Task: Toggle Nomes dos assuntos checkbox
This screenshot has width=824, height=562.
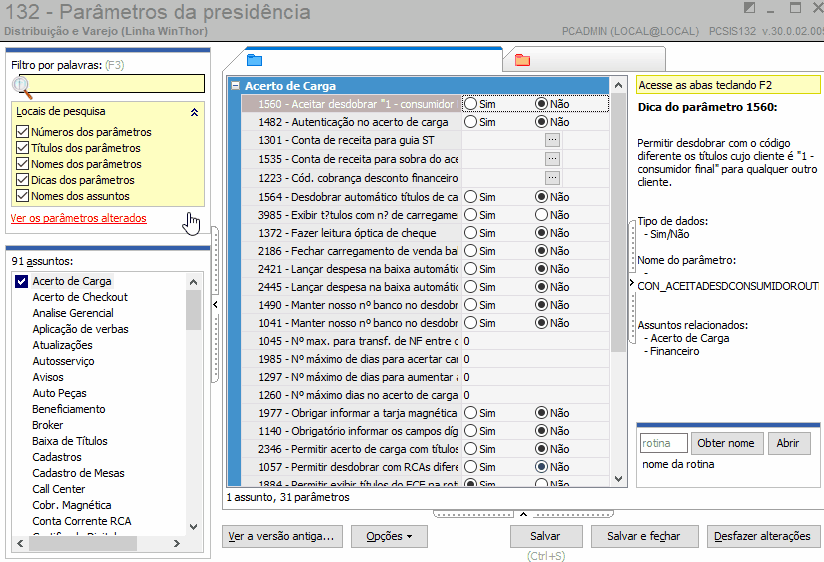Action: point(22,196)
